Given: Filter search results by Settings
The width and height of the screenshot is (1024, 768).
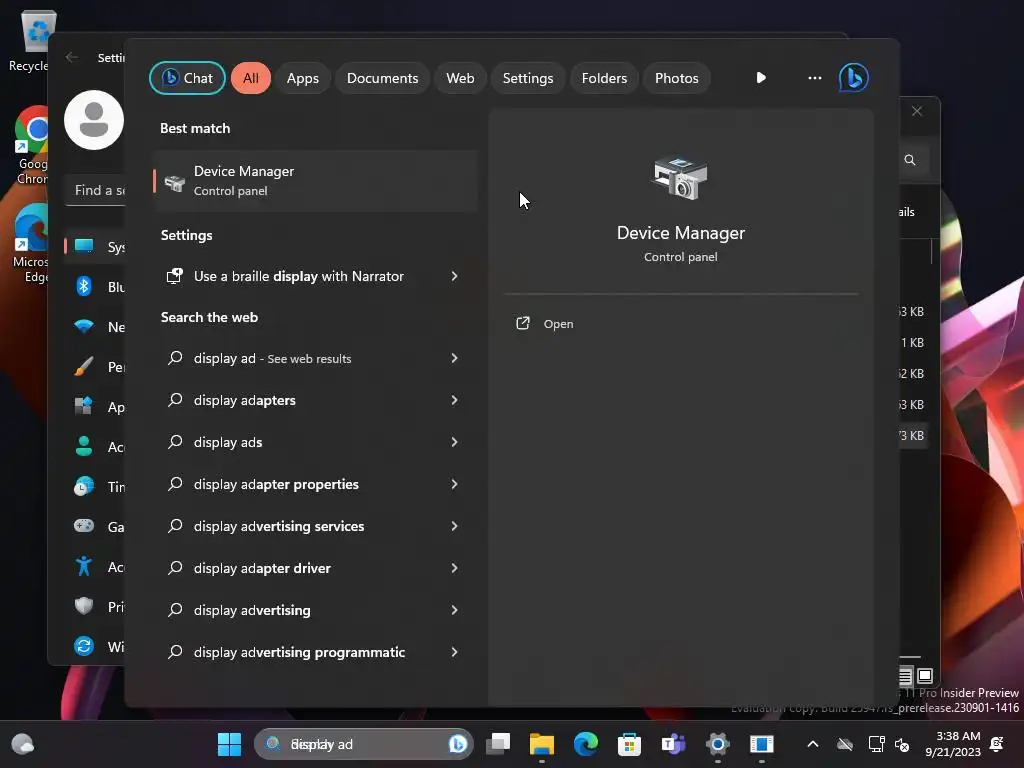Looking at the screenshot, I should 528,78.
